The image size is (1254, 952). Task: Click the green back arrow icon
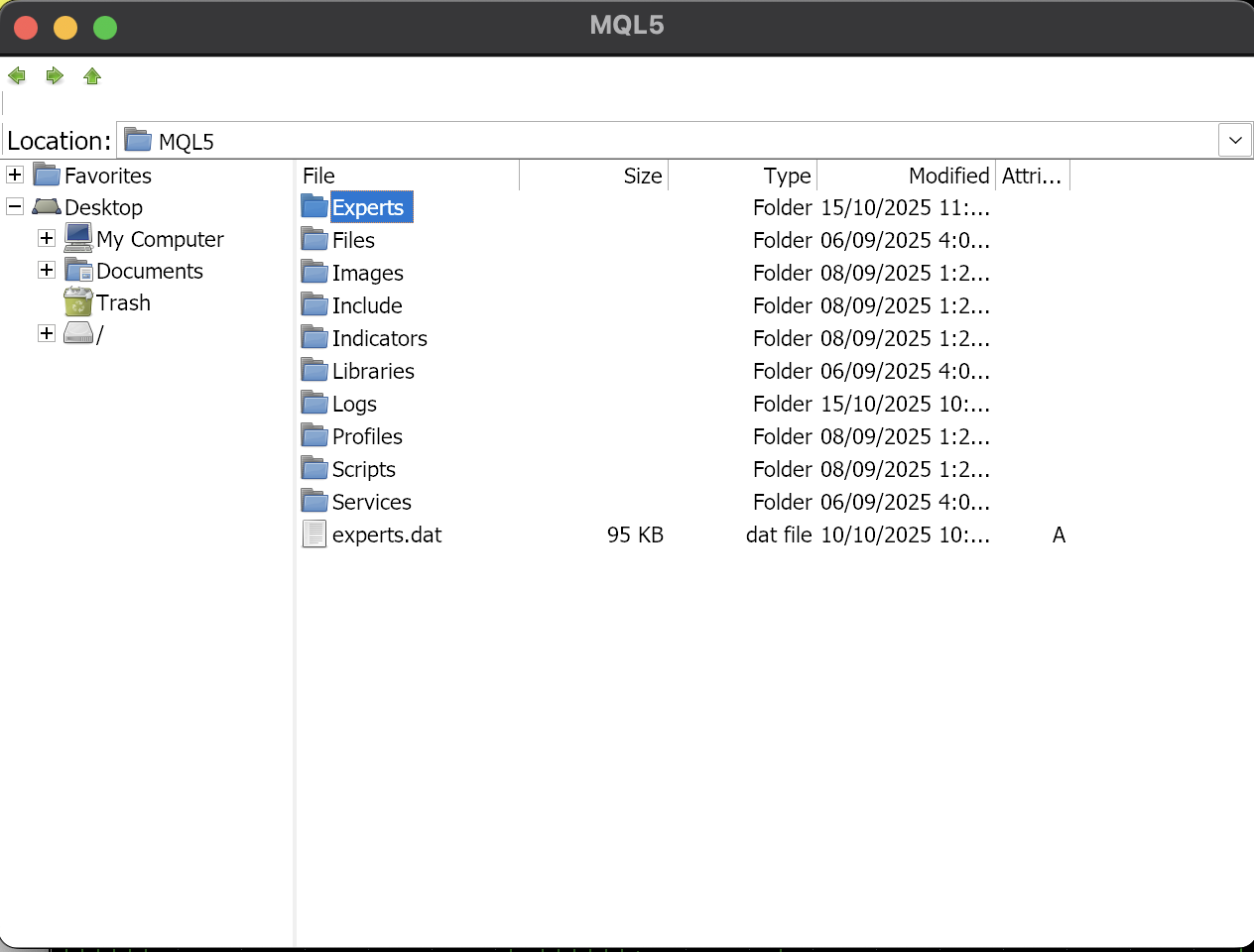[17, 76]
